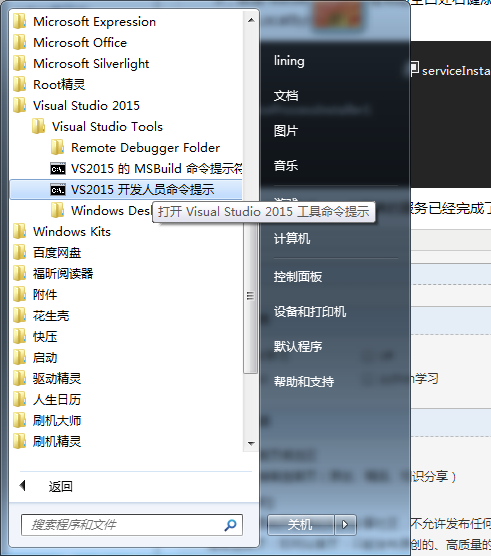Screen dimensions: 491x556
Task: Select the 刷机大师 label
Action: click(57, 421)
